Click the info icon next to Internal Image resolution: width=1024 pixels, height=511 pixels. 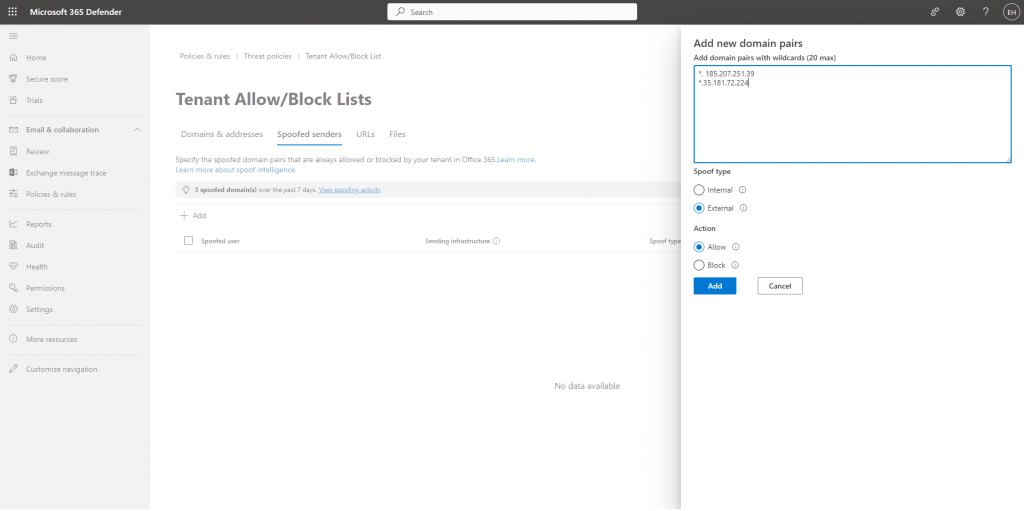point(743,190)
